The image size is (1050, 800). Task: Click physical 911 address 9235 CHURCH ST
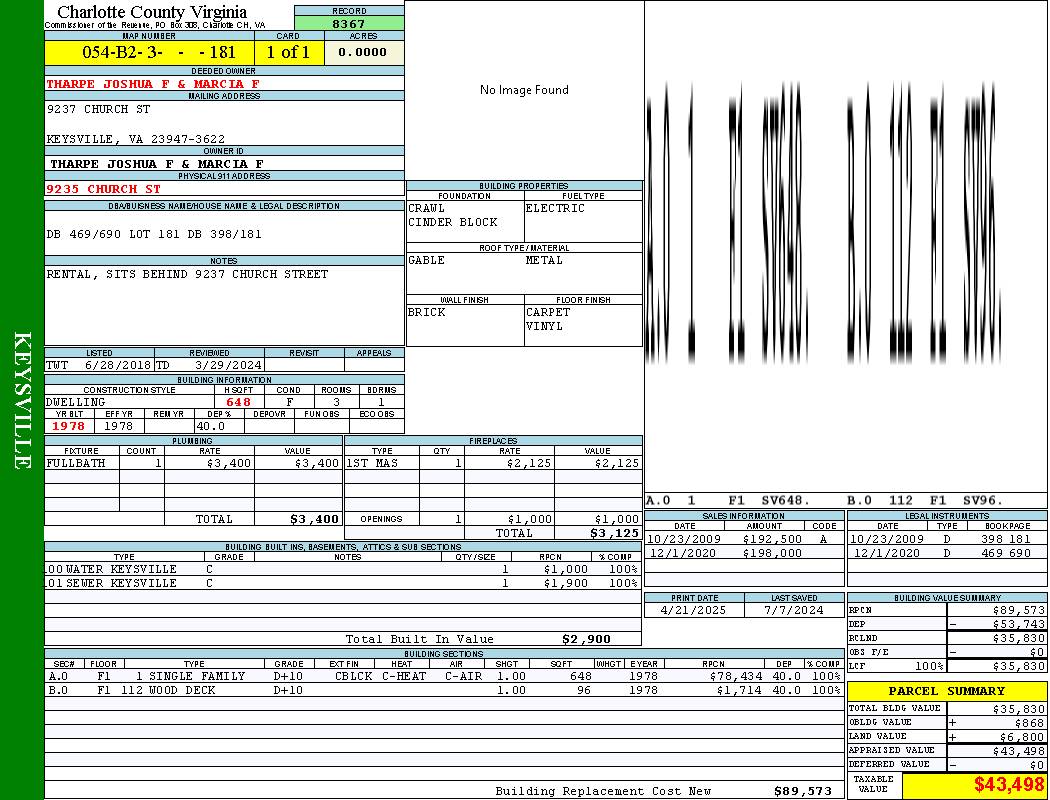click(104, 189)
